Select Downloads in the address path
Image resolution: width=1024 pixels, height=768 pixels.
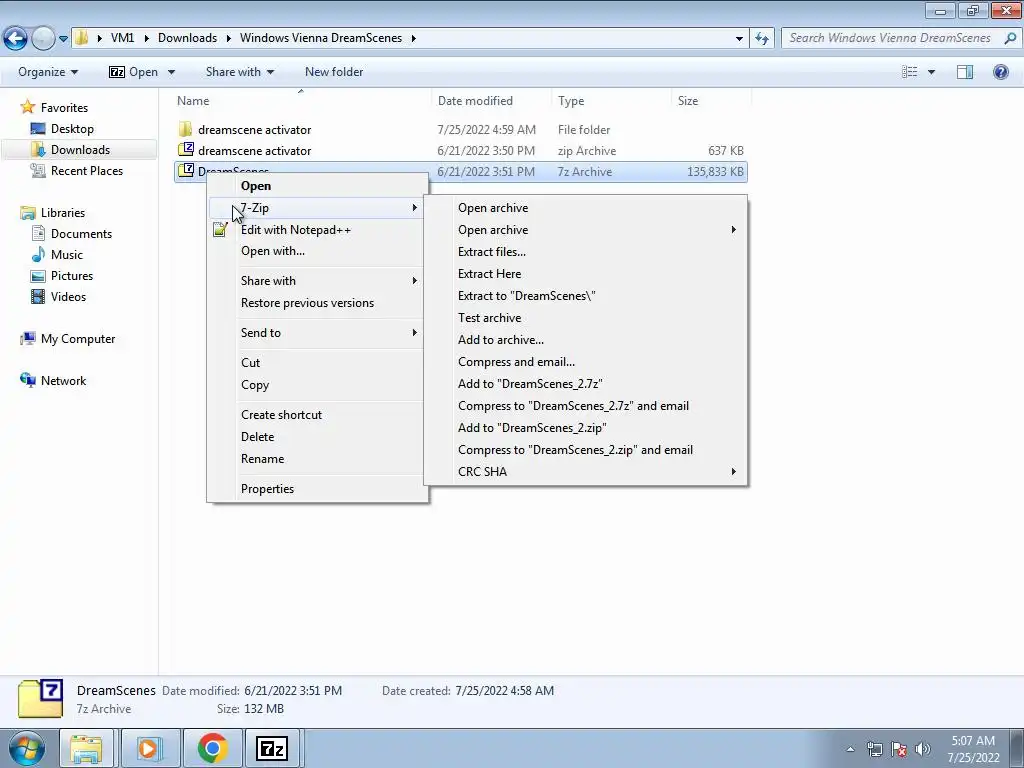click(x=187, y=38)
